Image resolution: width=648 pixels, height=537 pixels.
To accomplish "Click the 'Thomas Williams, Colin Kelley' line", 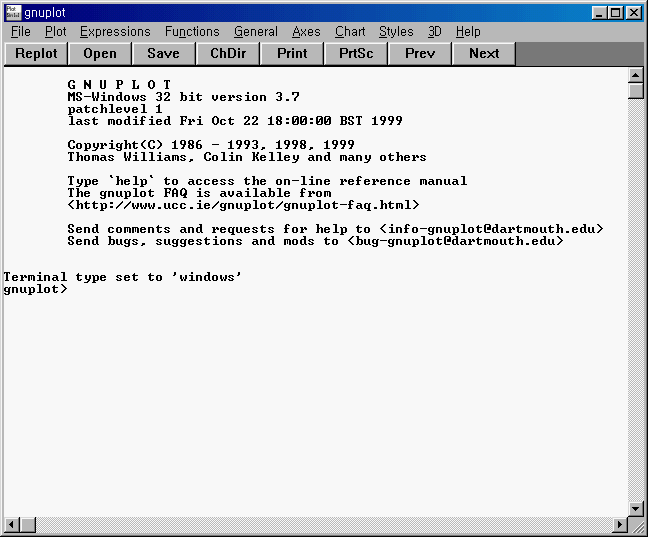I will pyautogui.click(x=247, y=157).
